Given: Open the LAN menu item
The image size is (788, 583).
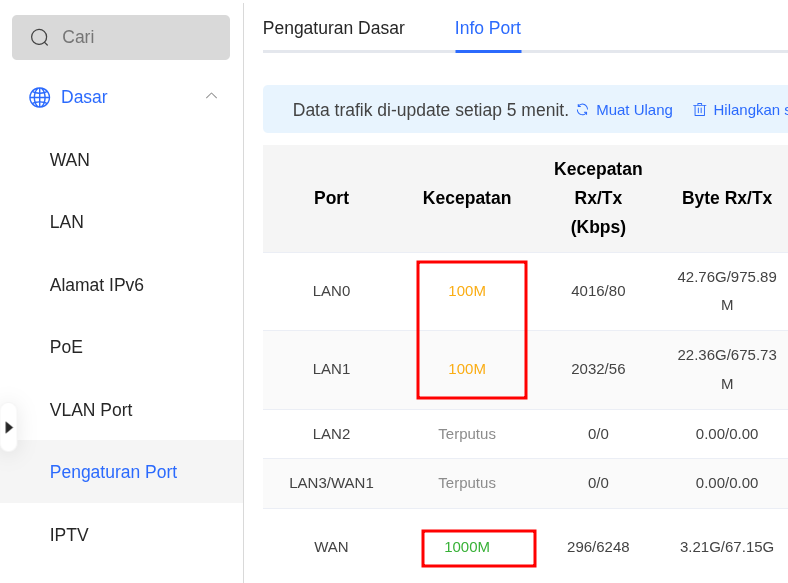Looking at the screenshot, I should coord(67,222).
